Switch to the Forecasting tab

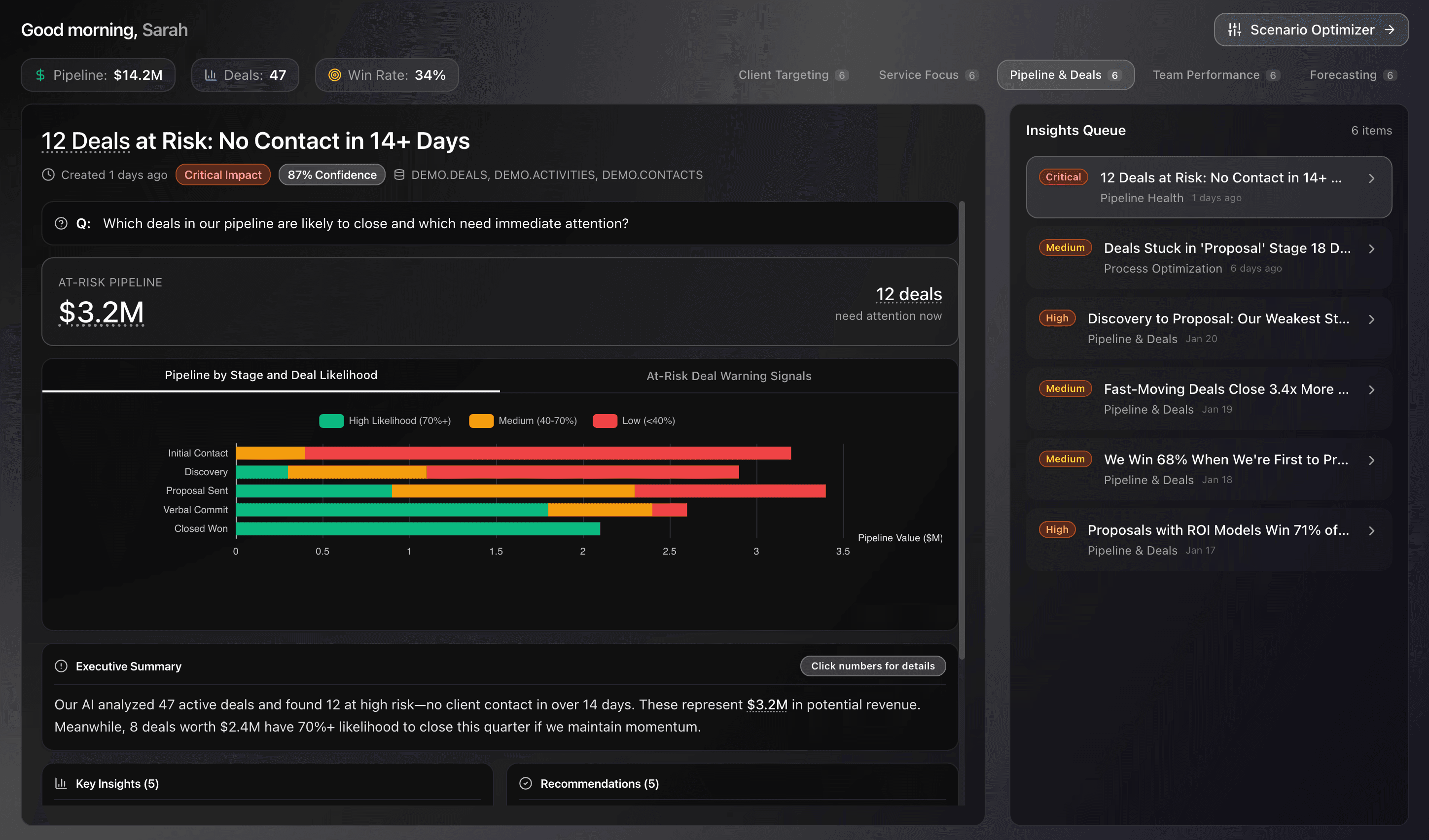coord(1350,74)
